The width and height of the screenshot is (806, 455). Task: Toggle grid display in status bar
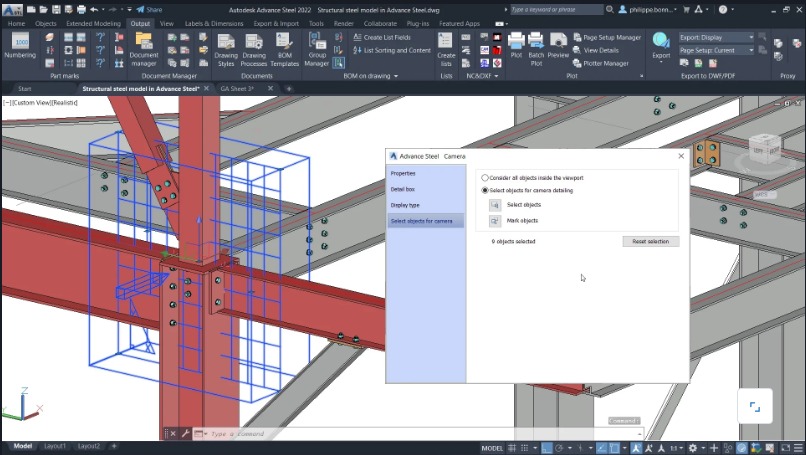click(x=512, y=448)
